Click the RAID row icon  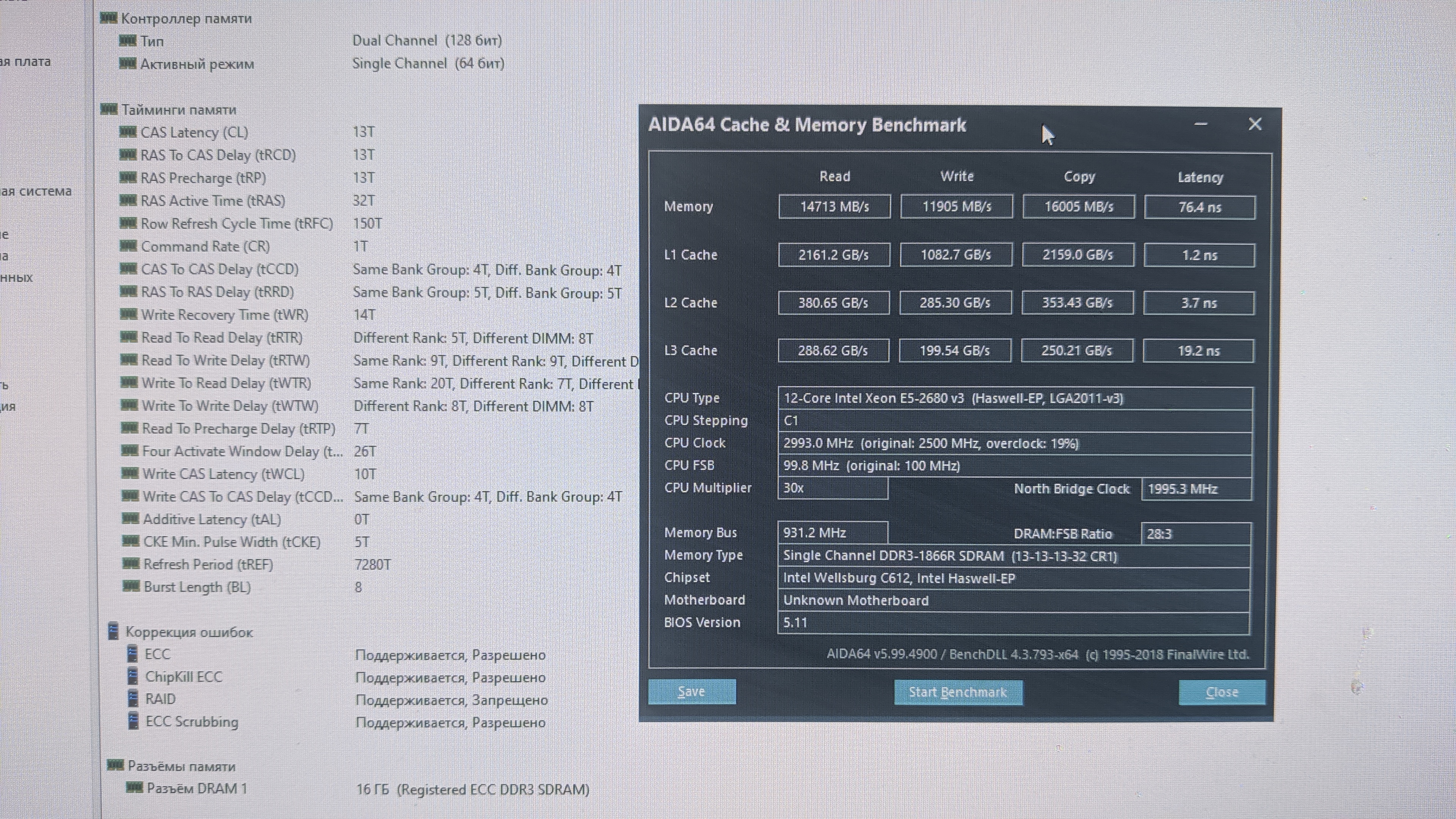133,698
